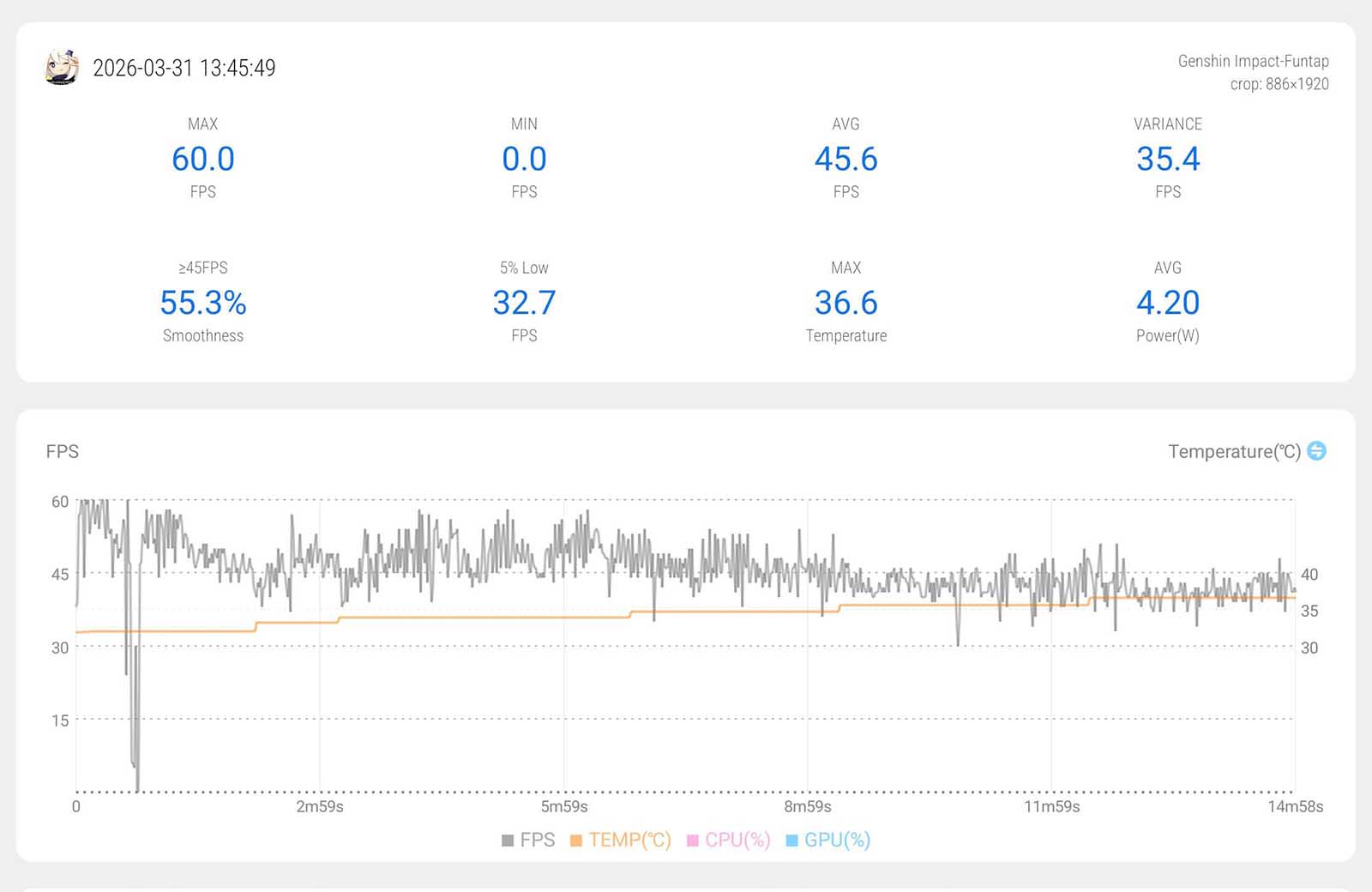Image resolution: width=1372 pixels, height=892 pixels.
Task: Click the AVG FPS value 45.6
Action: click(x=845, y=160)
